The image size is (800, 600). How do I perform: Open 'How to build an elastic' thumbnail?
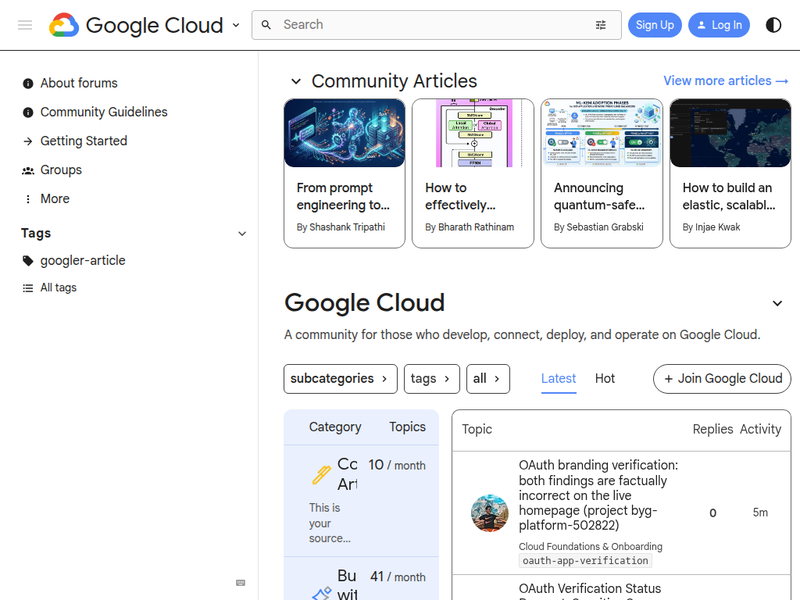[x=730, y=133]
